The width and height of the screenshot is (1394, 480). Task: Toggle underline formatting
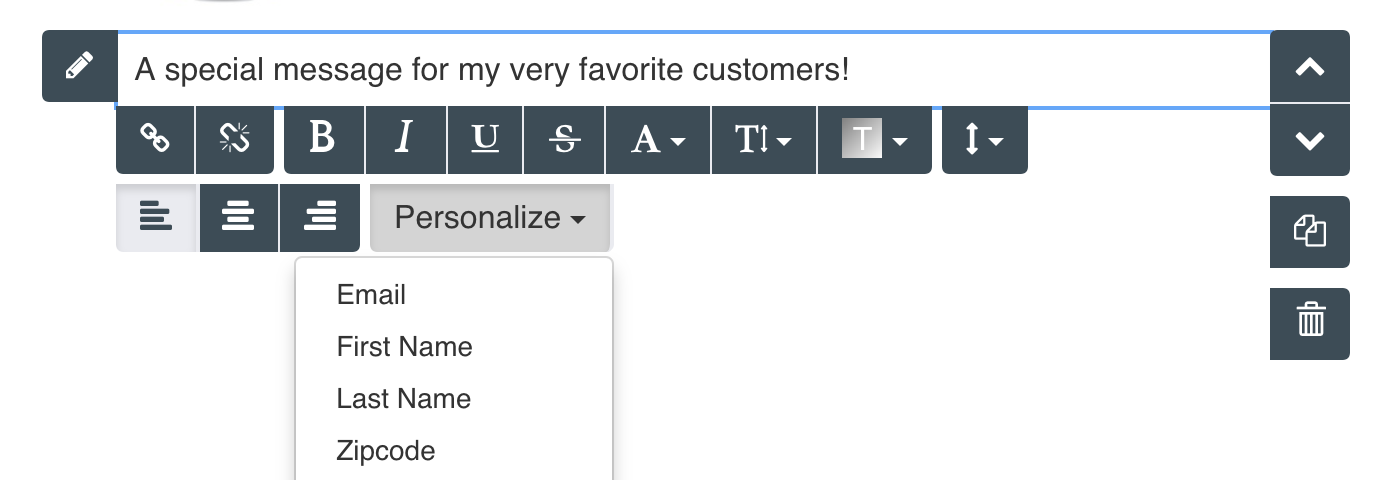pyautogui.click(x=485, y=140)
